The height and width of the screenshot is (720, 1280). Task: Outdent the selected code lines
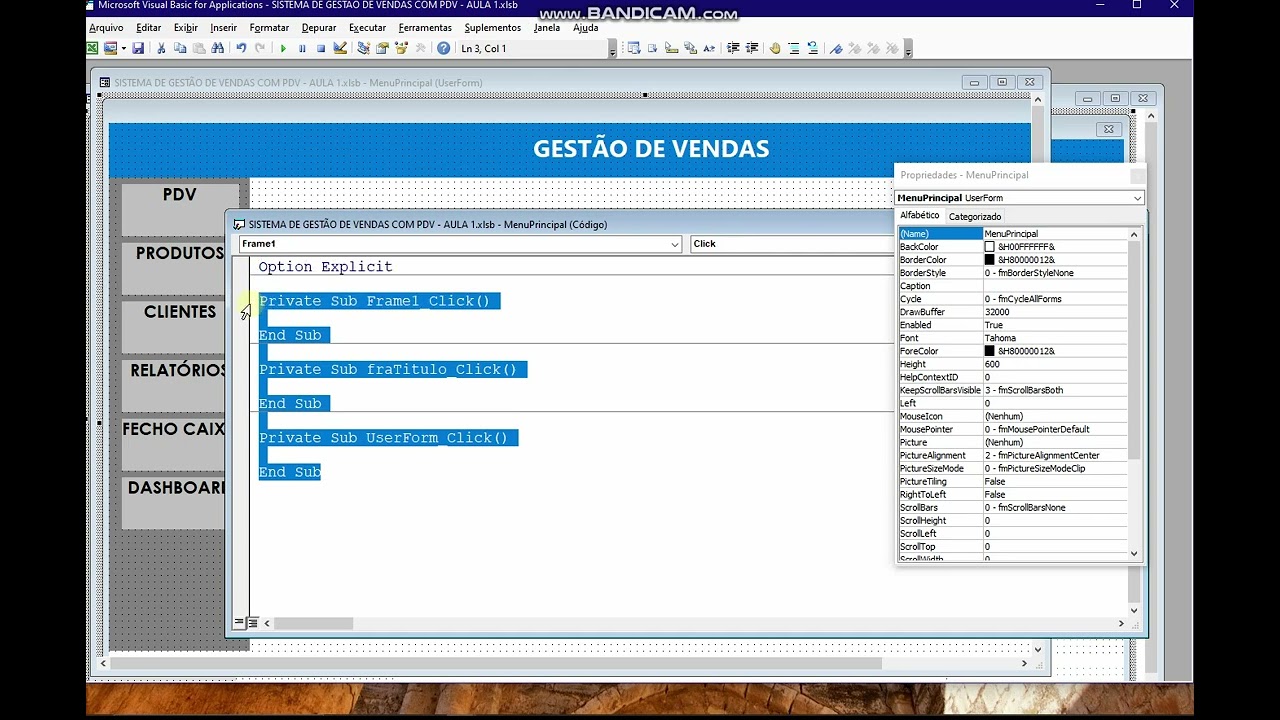click(x=751, y=48)
